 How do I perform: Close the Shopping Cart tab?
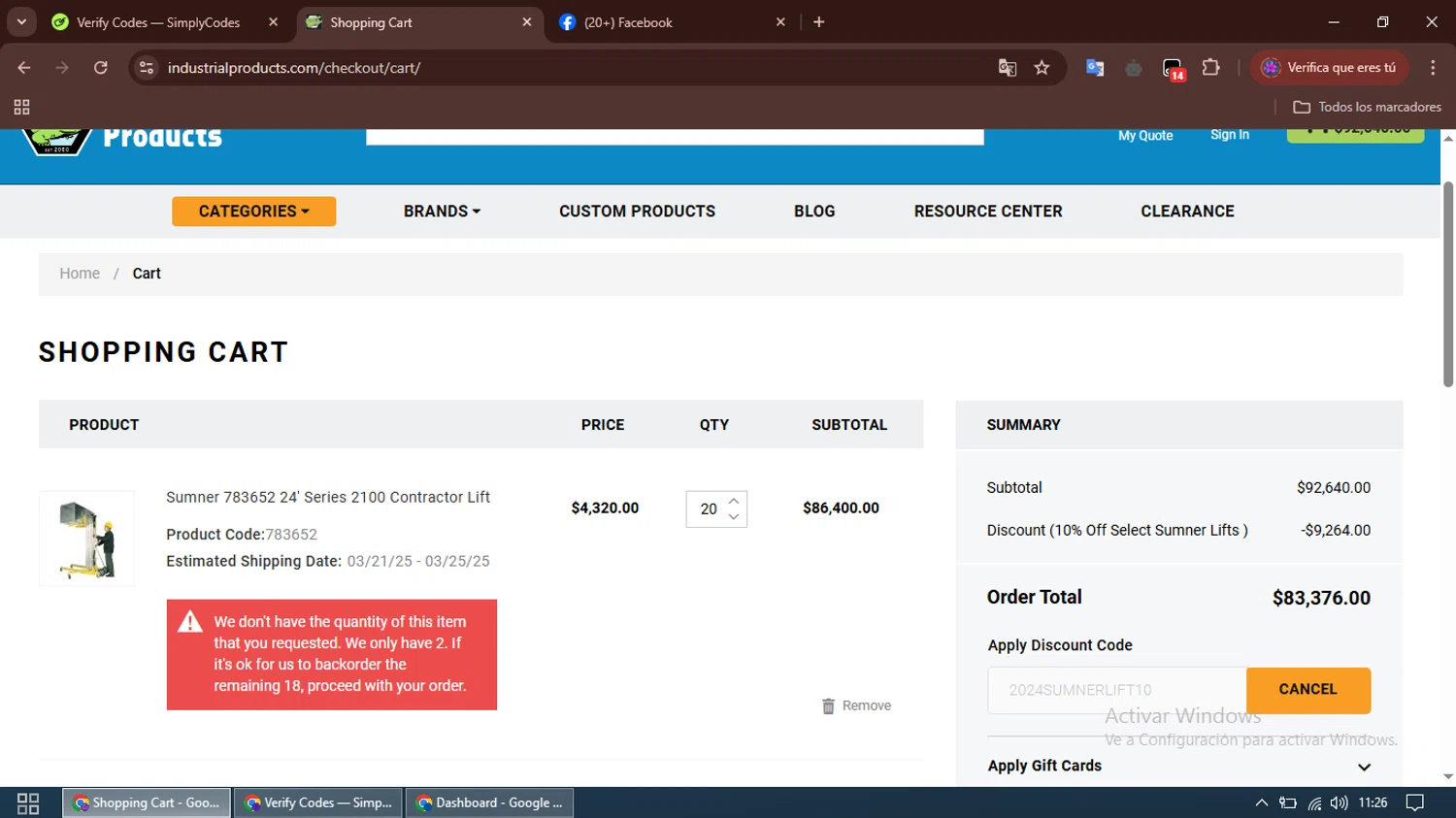(x=527, y=21)
